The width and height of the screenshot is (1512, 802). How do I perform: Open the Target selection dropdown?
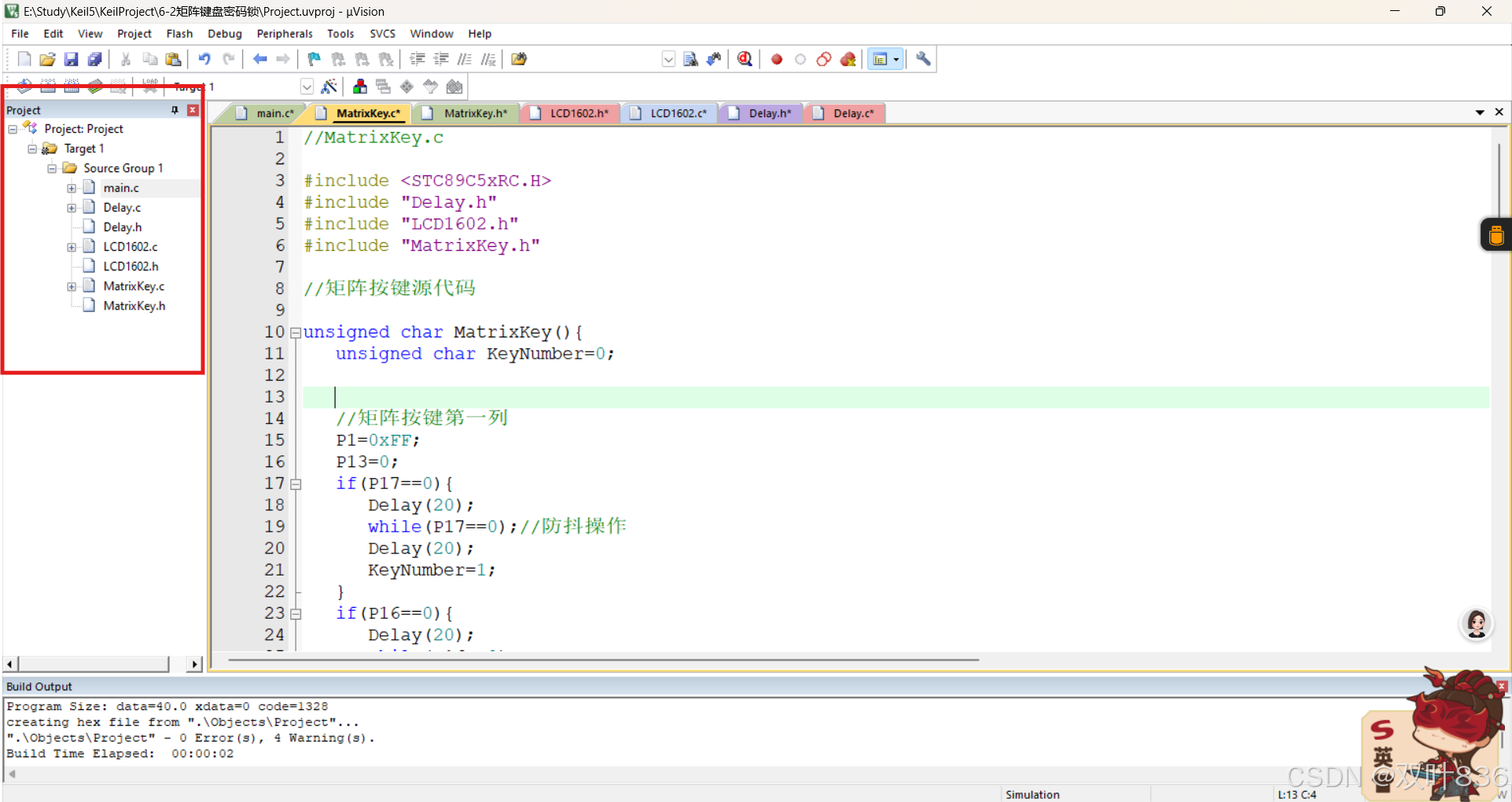pos(307,86)
